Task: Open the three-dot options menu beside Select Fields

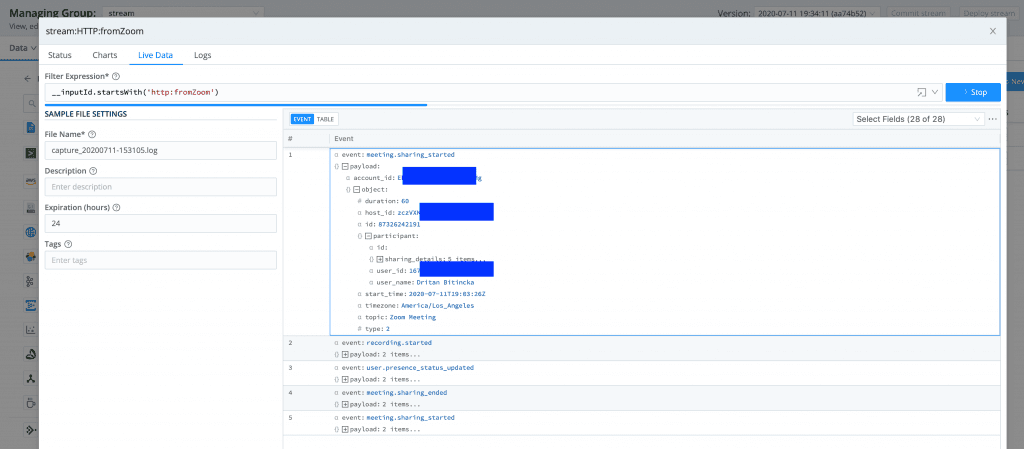Action: (x=993, y=119)
